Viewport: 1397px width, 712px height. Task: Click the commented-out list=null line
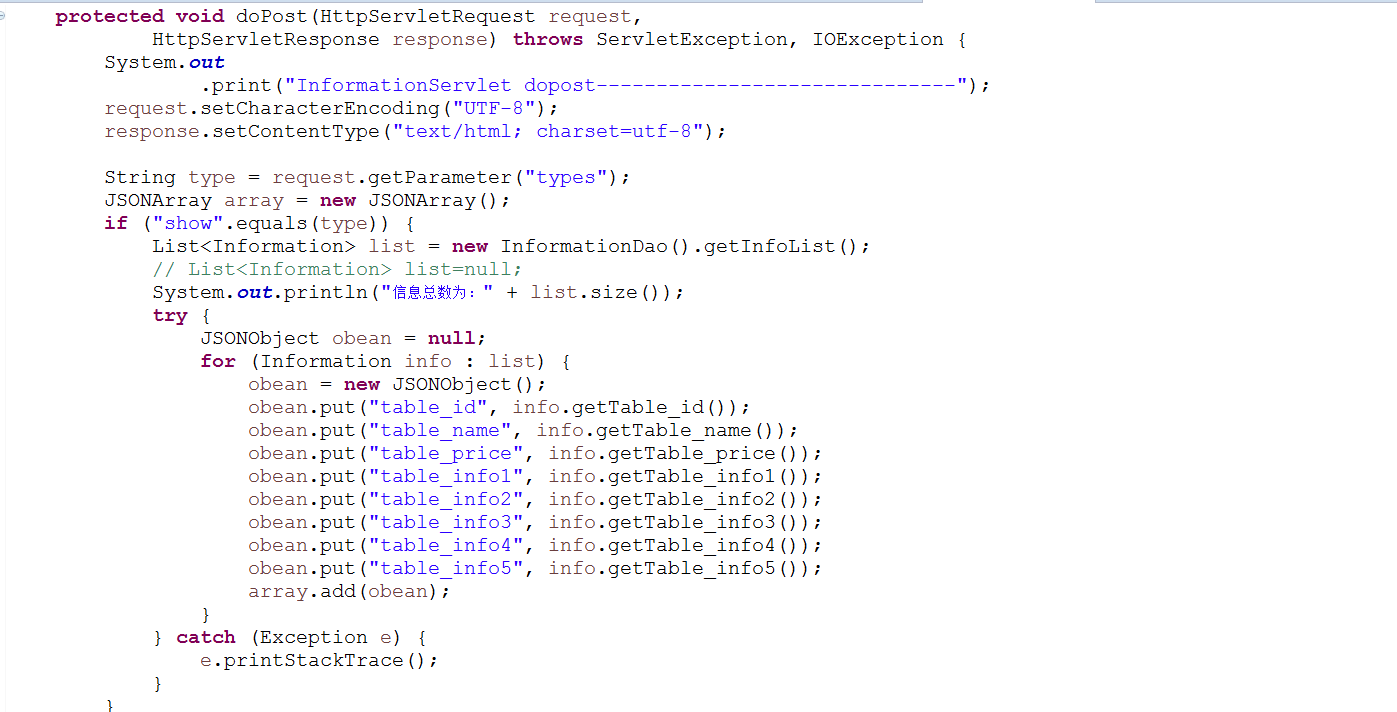point(337,269)
